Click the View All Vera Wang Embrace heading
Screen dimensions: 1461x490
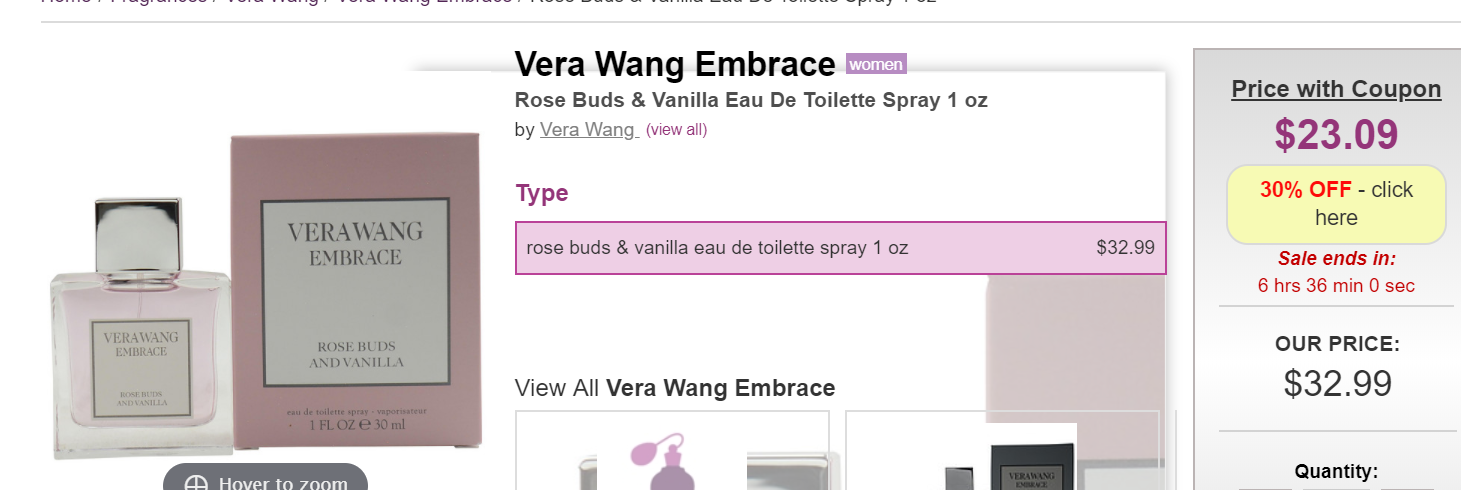(x=674, y=388)
